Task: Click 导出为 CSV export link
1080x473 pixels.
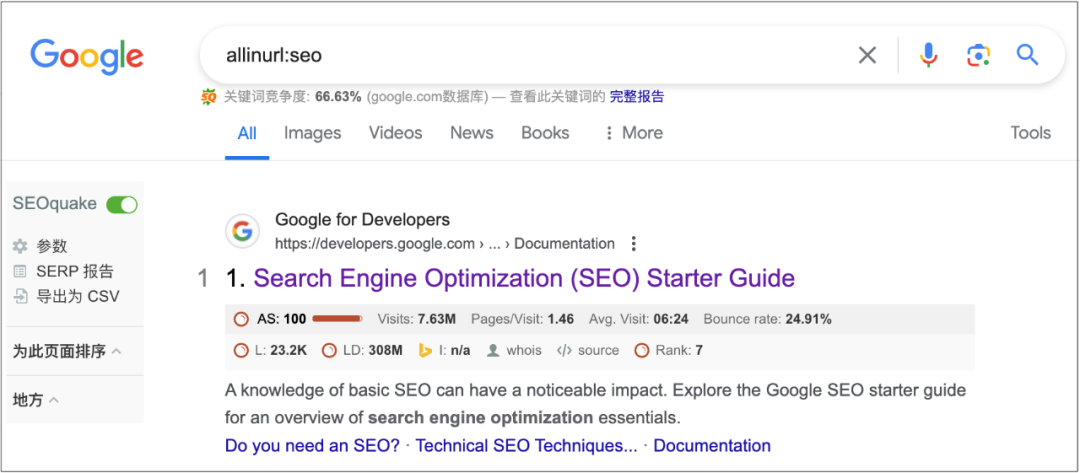Action: pos(78,297)
